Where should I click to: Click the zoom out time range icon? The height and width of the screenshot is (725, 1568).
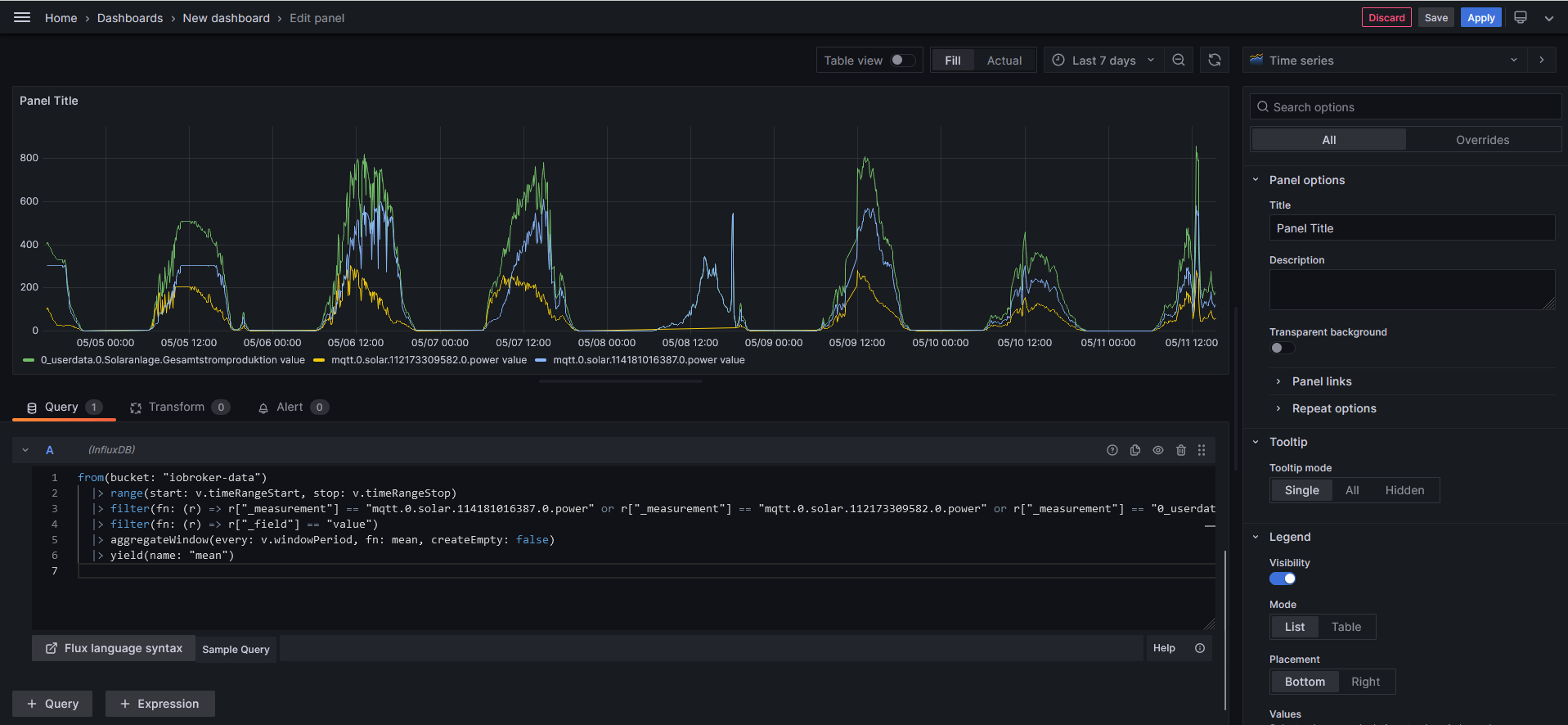pos(1179,60)
